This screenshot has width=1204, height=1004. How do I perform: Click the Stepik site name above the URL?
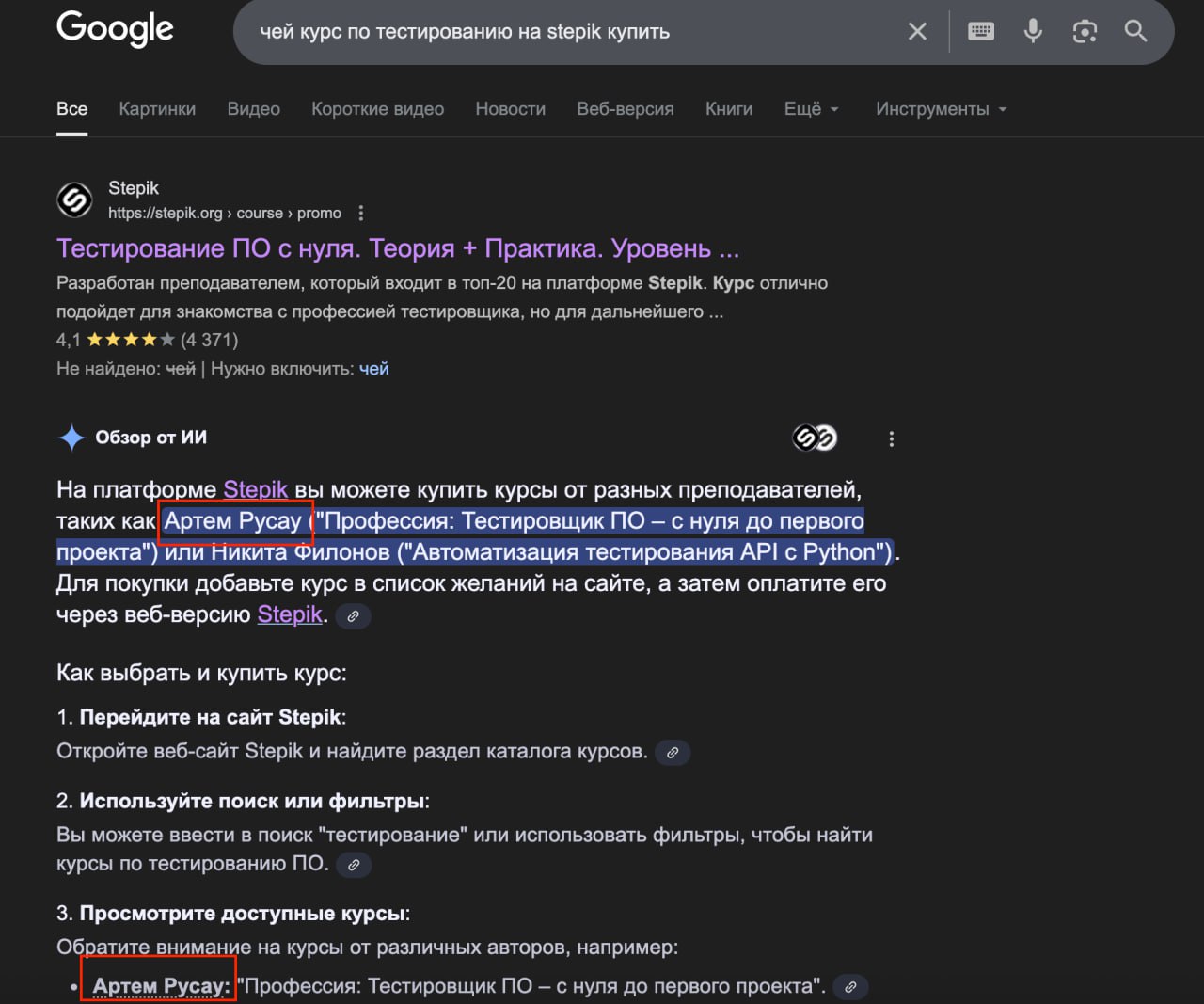pyautogui.click(x=134, y=188)
